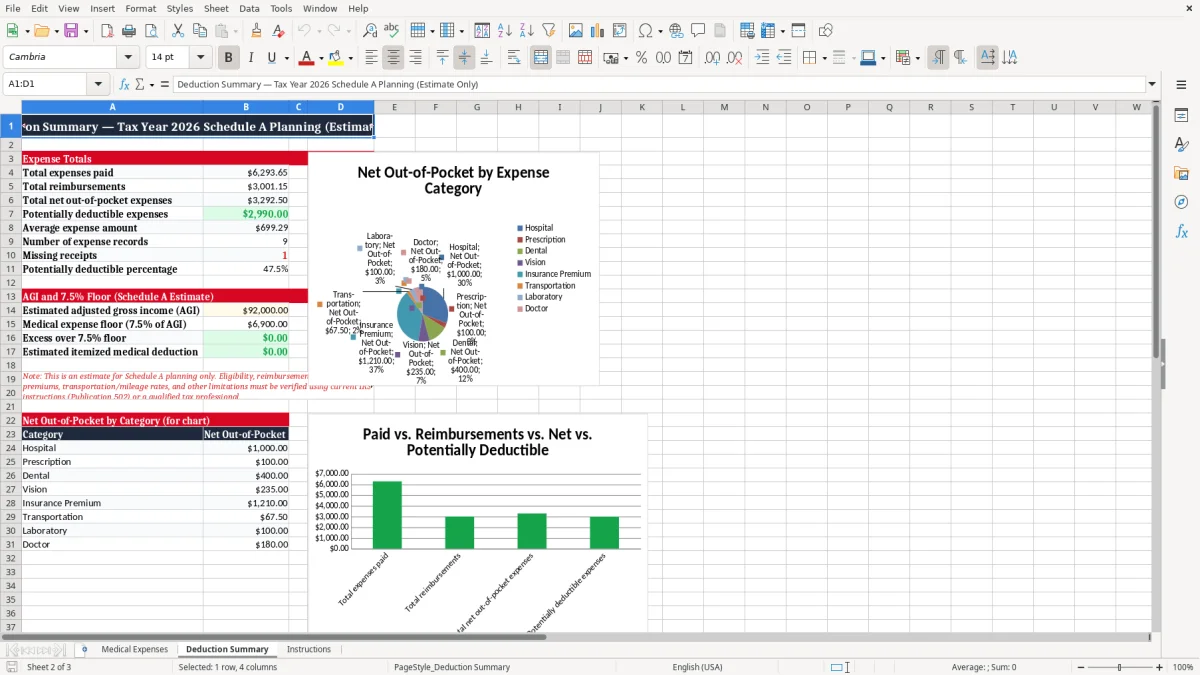Insert an image from toolbar
This screenshot has width=1200, height=675.
577,31
